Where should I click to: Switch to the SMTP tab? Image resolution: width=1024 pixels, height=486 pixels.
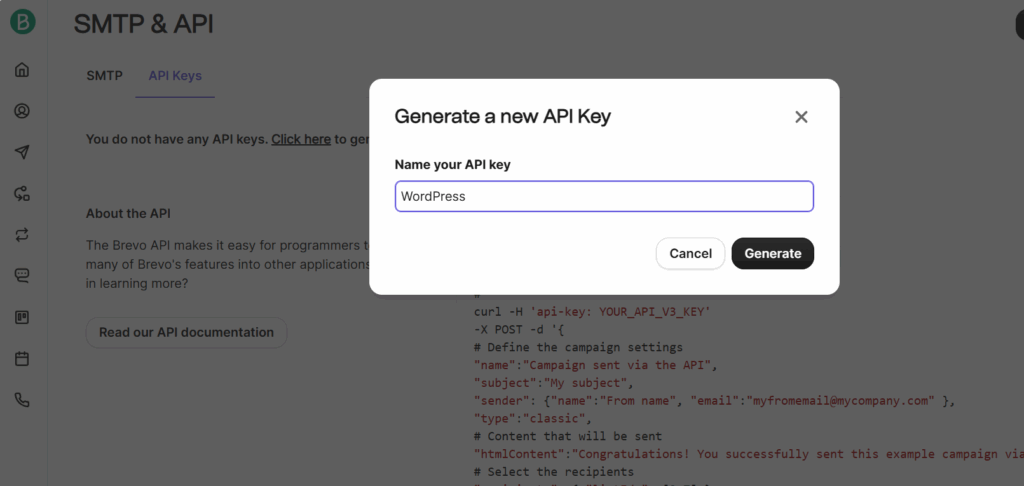[104, 76]
